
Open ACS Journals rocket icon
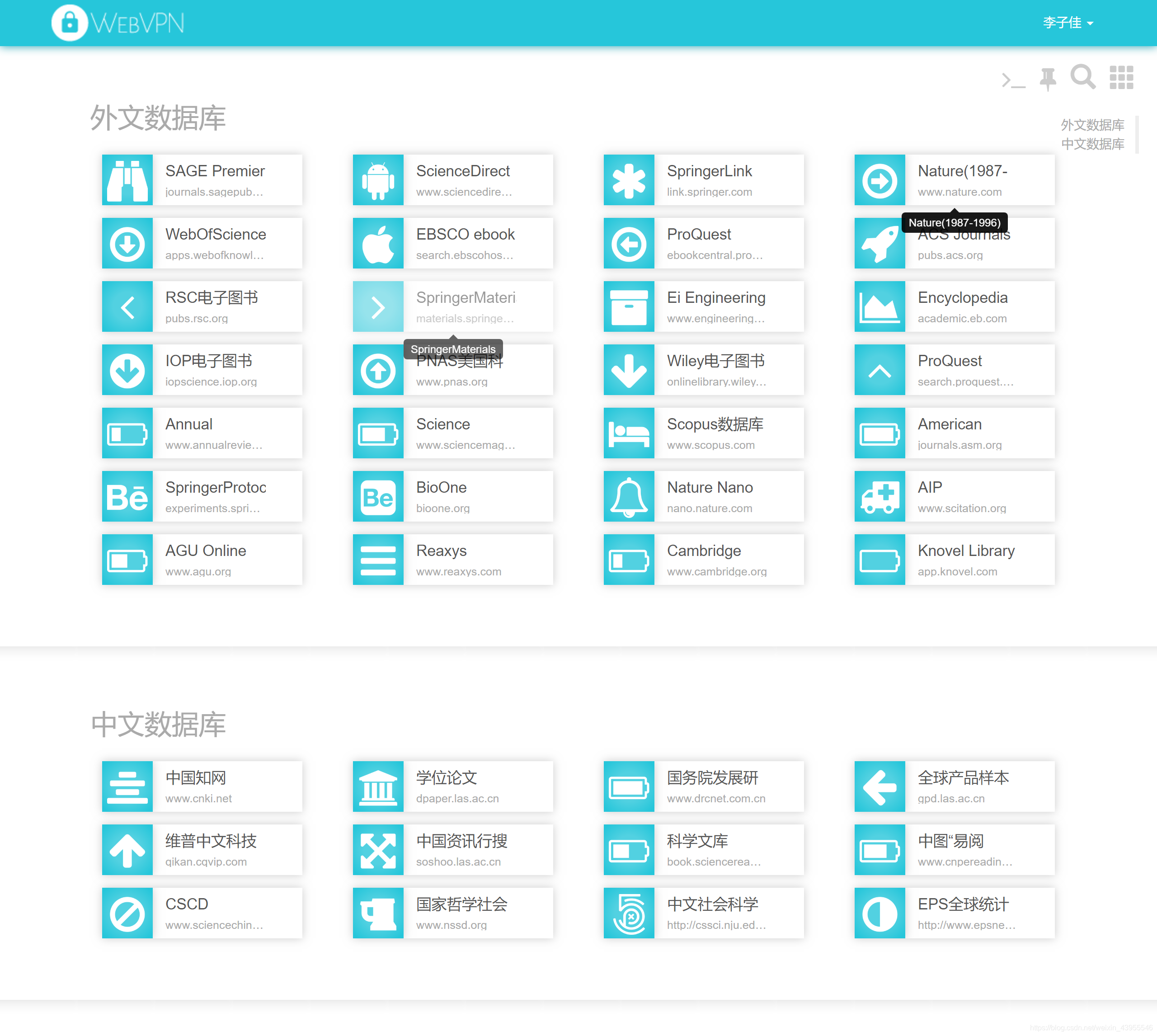click(x=879, y=244)
